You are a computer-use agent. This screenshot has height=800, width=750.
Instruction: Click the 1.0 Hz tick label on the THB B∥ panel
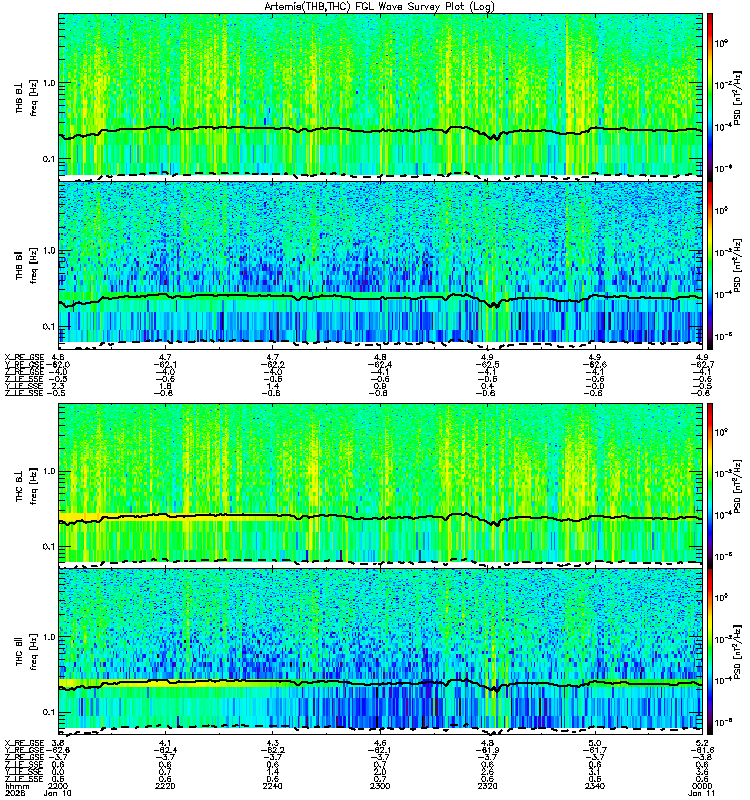point(49,251)
